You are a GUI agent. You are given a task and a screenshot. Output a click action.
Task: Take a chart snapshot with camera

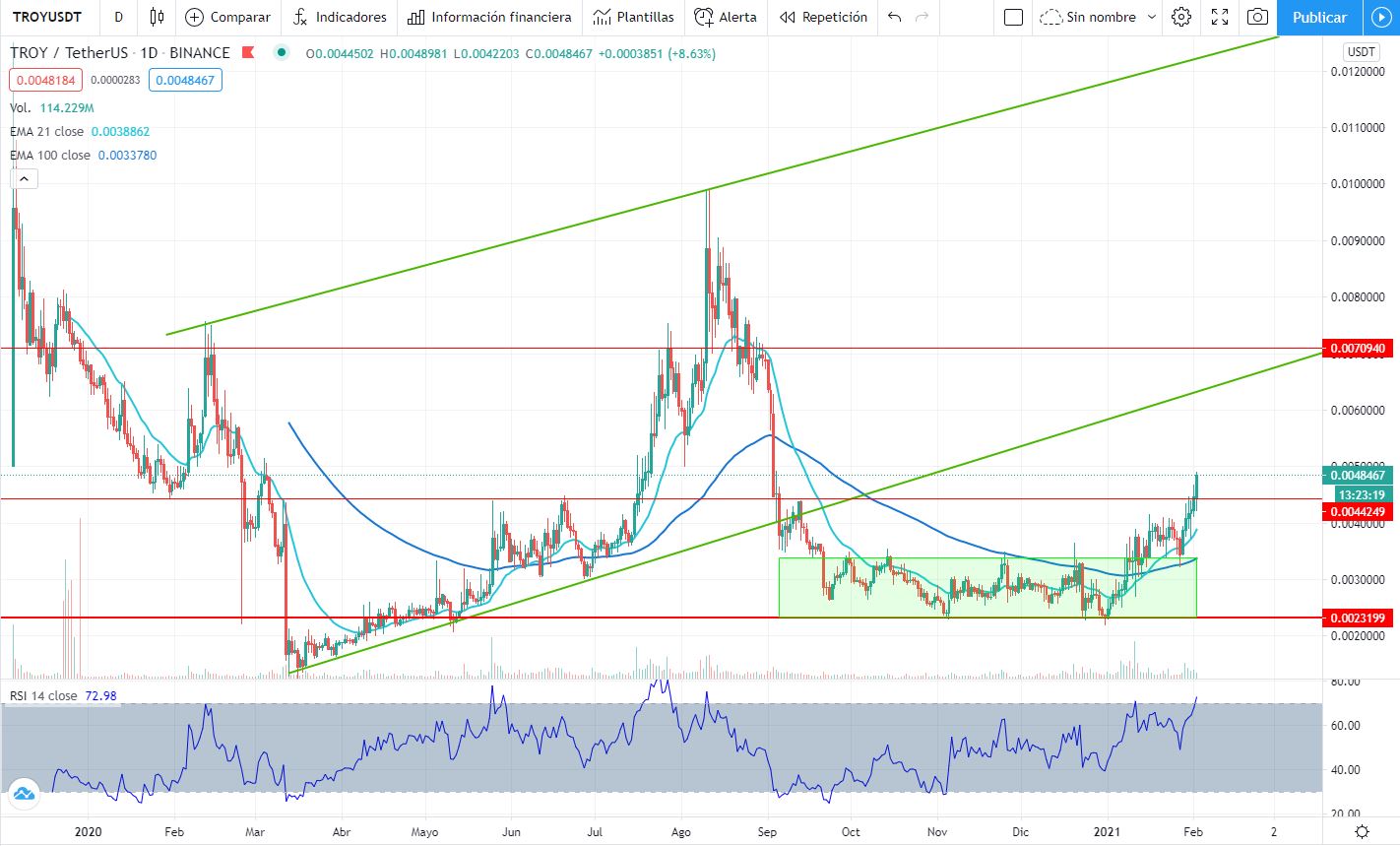[1257, 17]
